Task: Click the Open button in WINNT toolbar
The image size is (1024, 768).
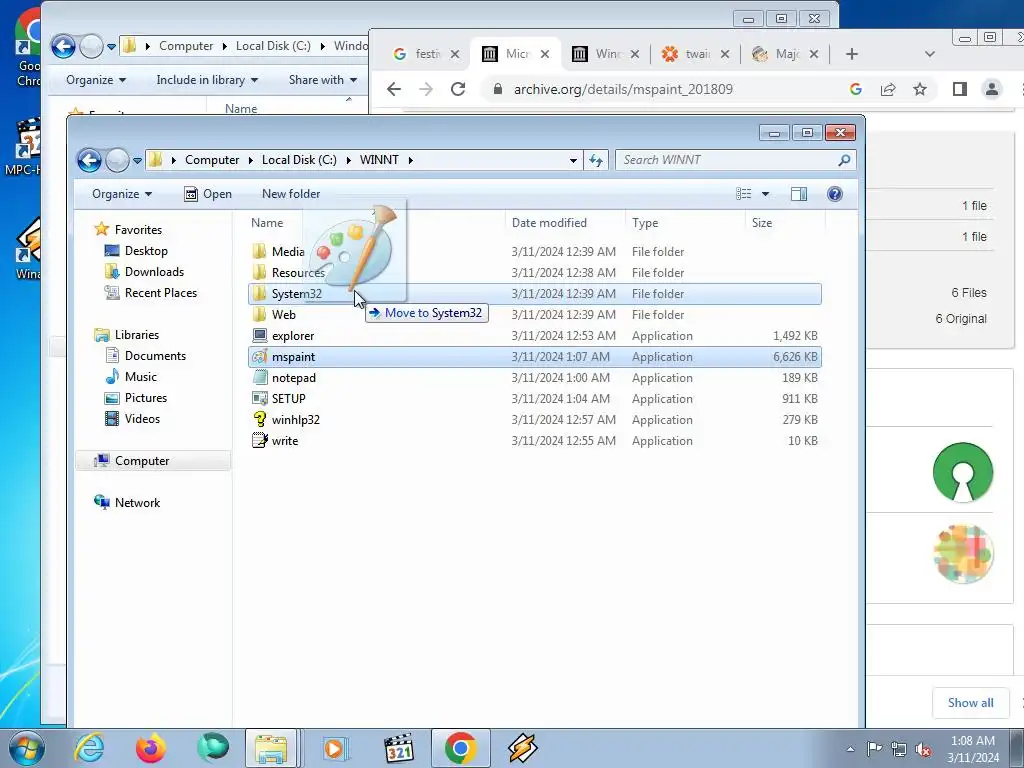Action: click(208, 194)
